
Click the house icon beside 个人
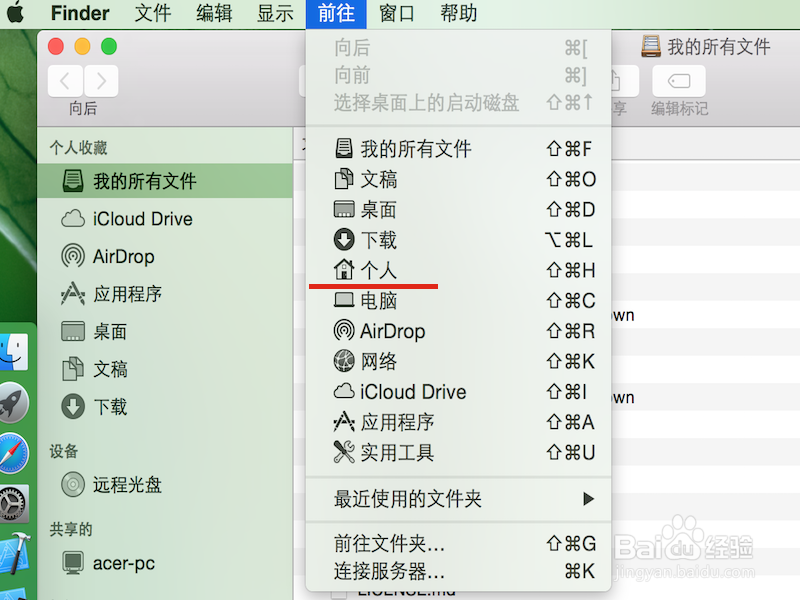click(x=344, y=269)
